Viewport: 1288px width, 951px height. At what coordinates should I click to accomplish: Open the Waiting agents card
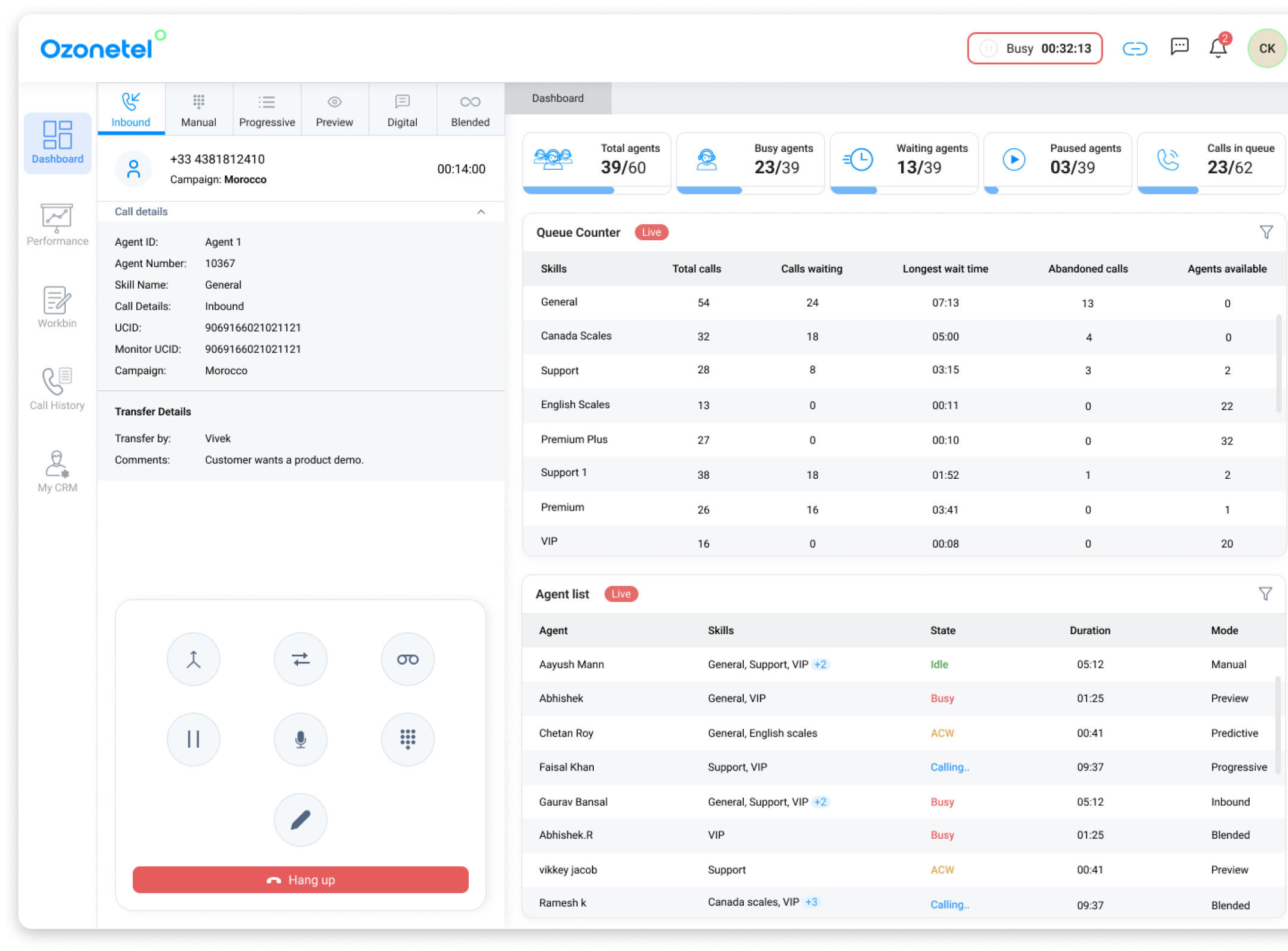pos(904,163)
